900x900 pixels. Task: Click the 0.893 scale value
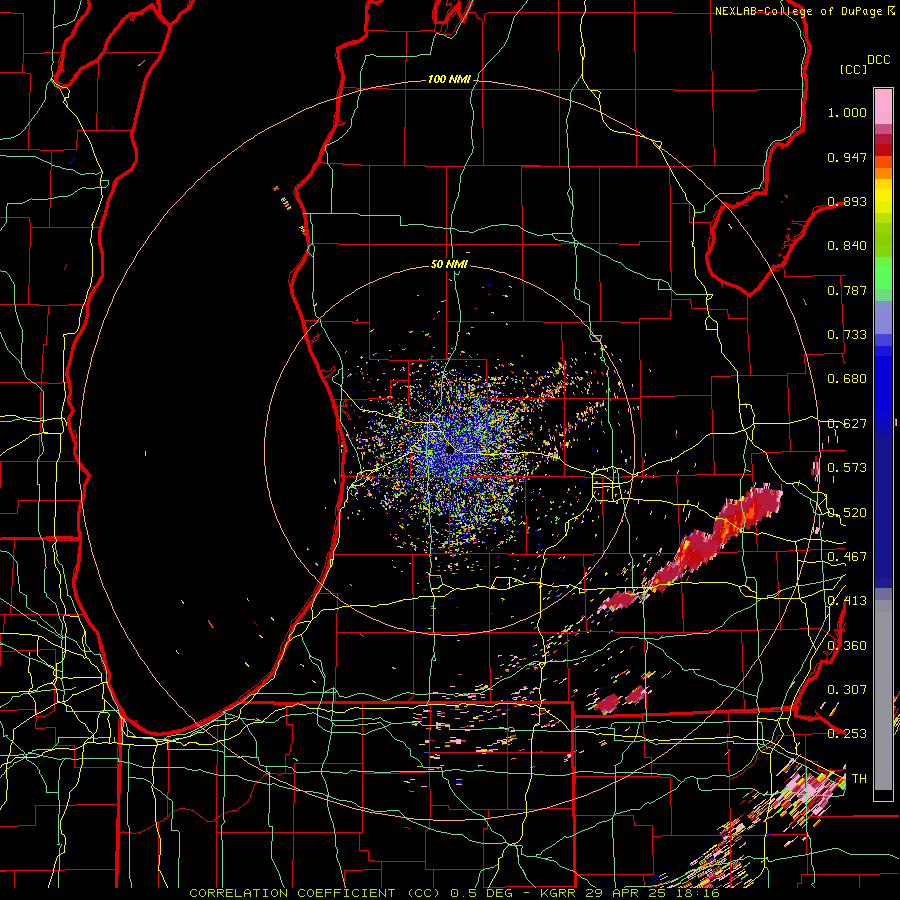pyautogui.click(x=847, y=201)
